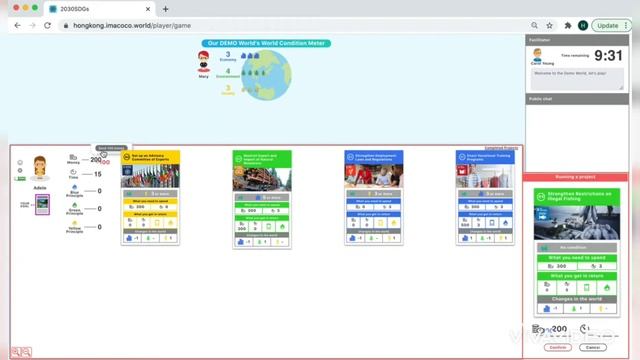Screen dimensions: 640x360
Task: Close the 2030SDGs tab
Action: (148, 9)
